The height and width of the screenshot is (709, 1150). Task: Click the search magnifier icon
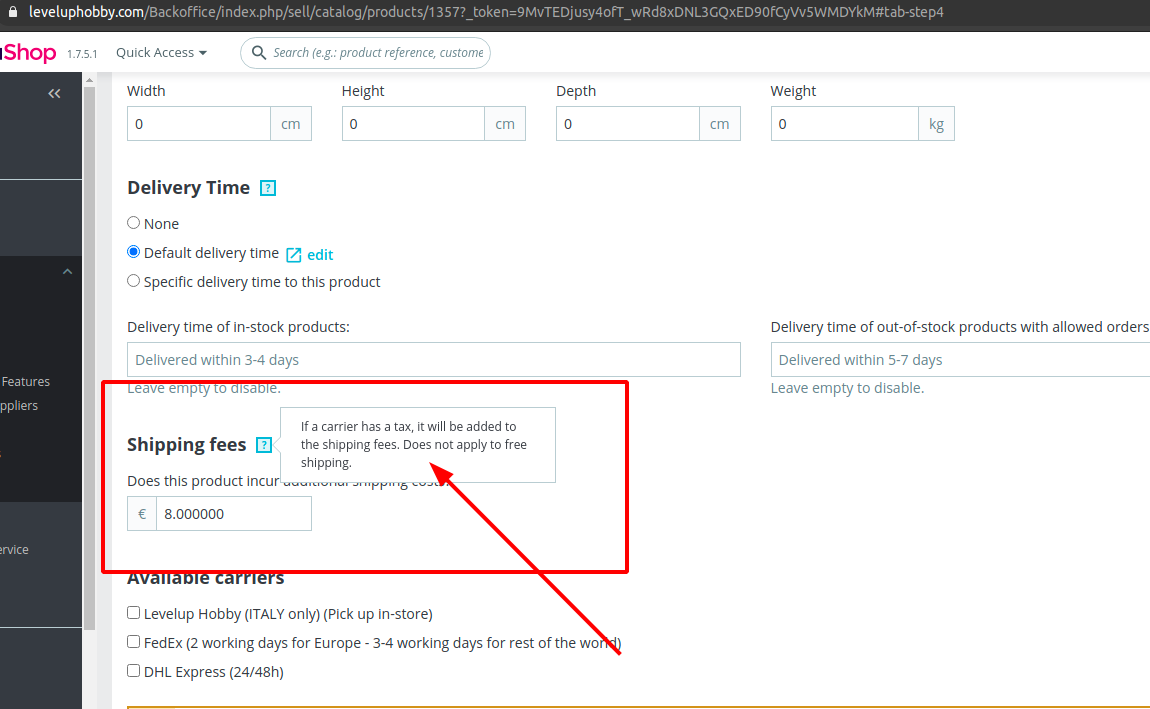(x=260, y=52)
